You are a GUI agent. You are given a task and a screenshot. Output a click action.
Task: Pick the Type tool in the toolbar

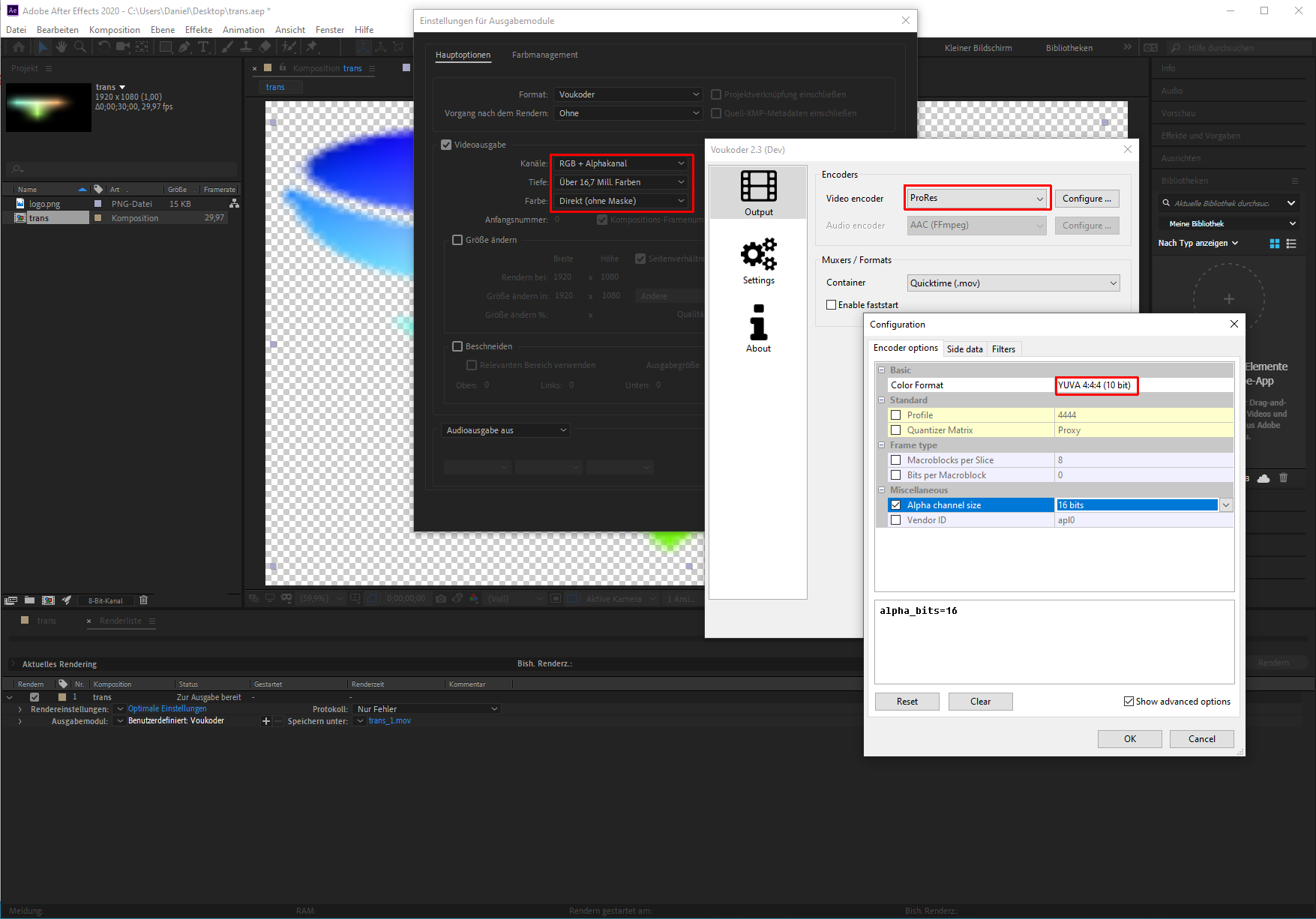pos(203,47)
